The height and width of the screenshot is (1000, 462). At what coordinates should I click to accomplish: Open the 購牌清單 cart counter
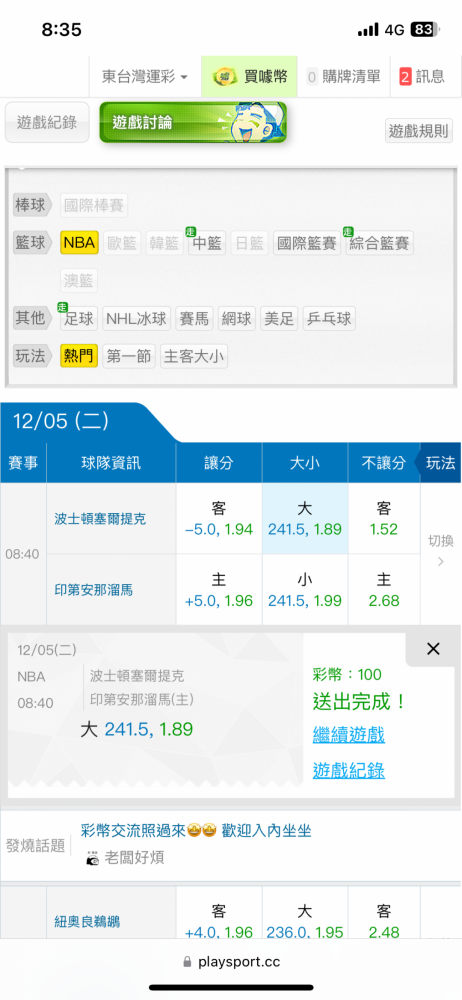coord(344,77)
